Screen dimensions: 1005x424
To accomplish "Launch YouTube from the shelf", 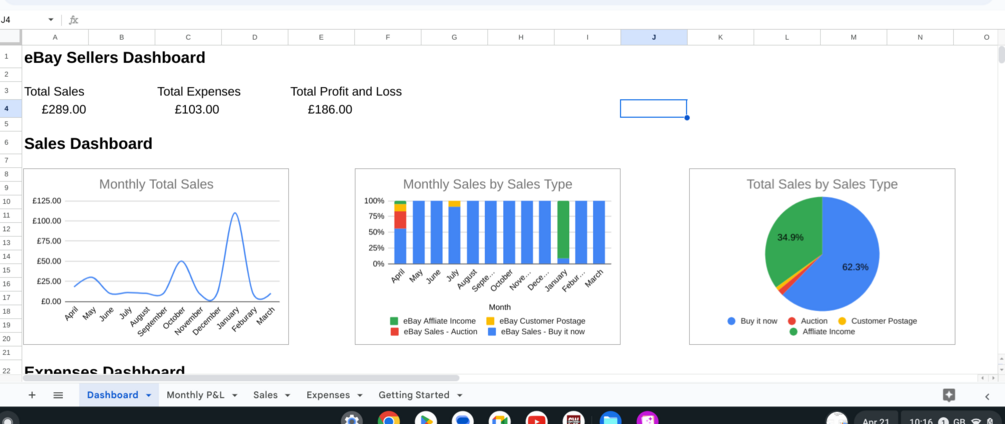I will point(536,420).
